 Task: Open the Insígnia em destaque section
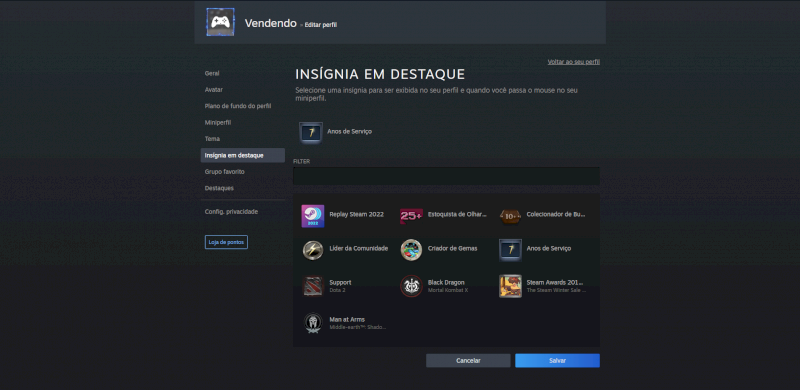[x=243, y=155]
